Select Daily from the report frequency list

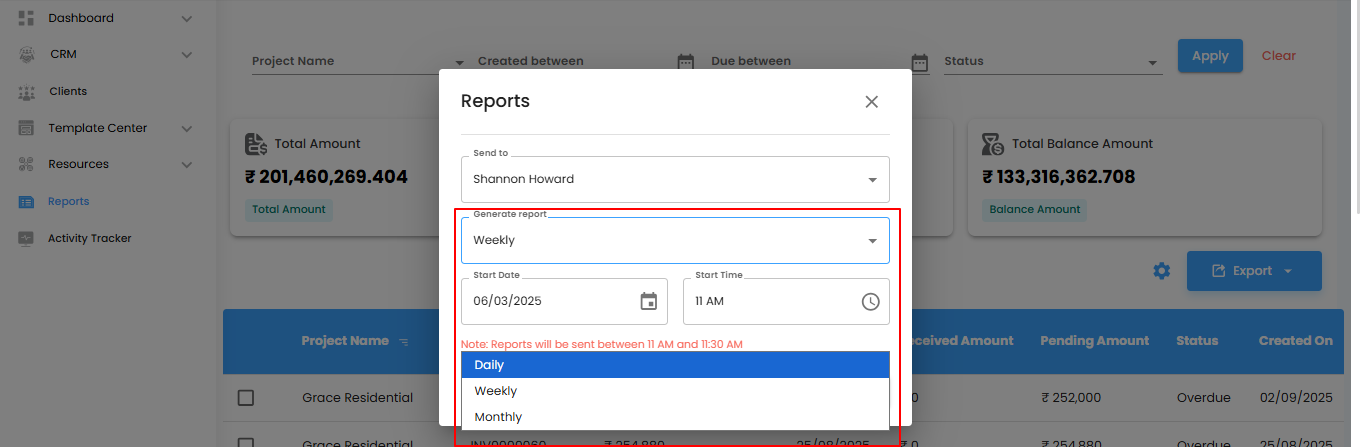pyautogui.click(x=675, y=365)
